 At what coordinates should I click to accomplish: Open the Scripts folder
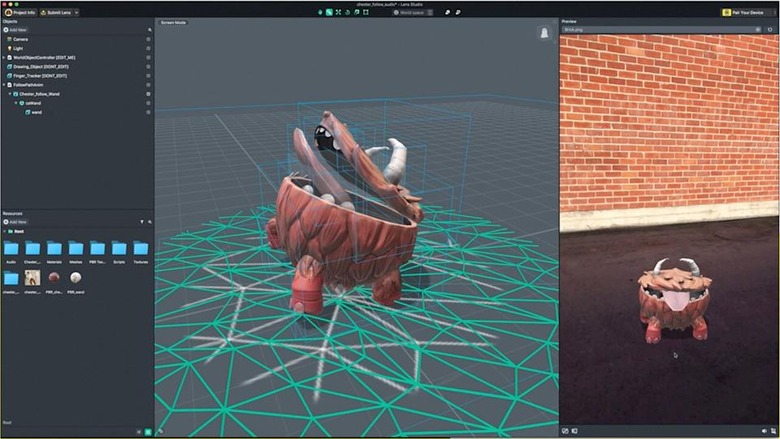pyautogui.click(x=119, y=248)
